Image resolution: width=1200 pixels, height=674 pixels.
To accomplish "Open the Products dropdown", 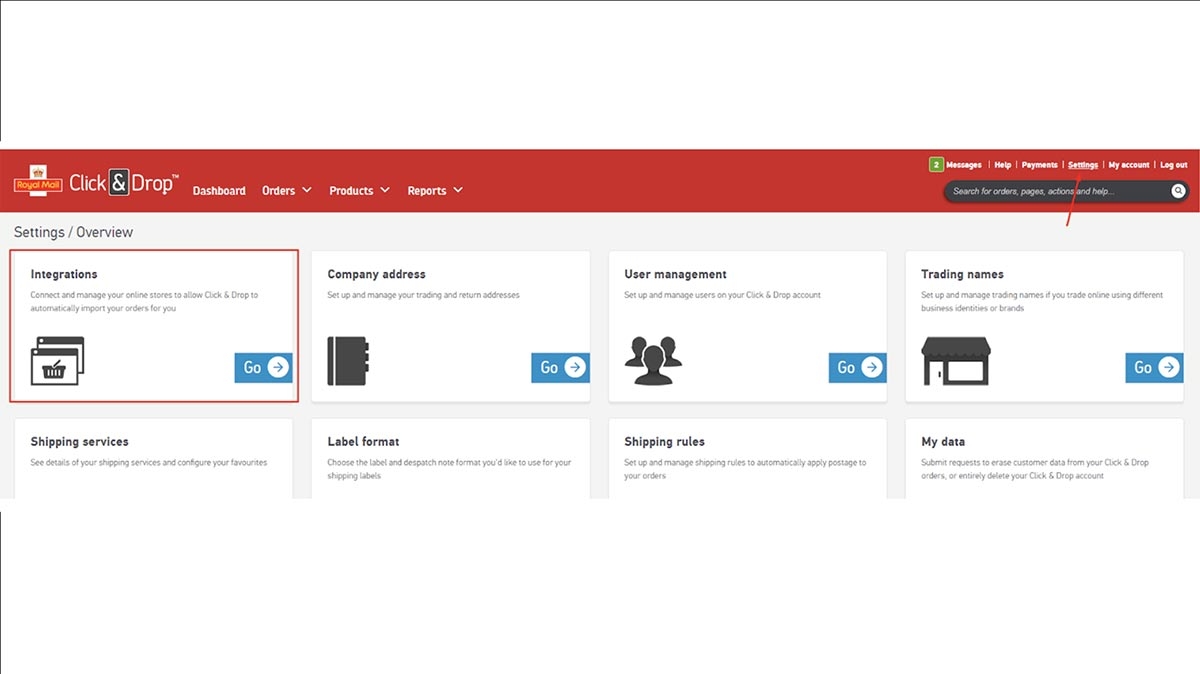I will (x=358, y=190).
